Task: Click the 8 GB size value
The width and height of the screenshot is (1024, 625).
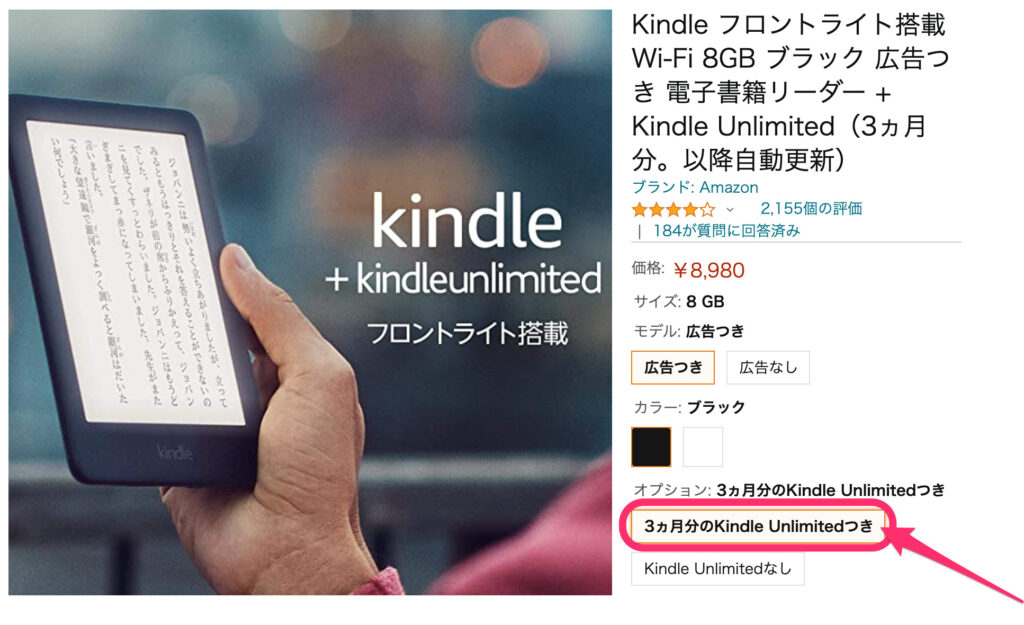Action: 705,302
